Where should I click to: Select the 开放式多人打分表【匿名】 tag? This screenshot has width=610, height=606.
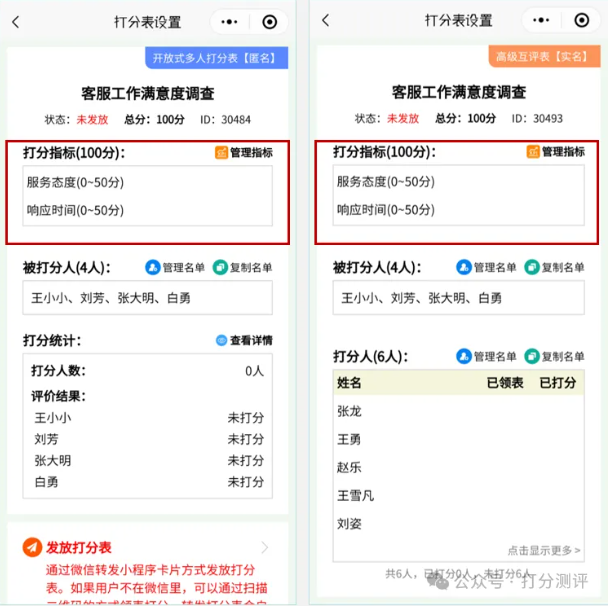click(217, 58)
